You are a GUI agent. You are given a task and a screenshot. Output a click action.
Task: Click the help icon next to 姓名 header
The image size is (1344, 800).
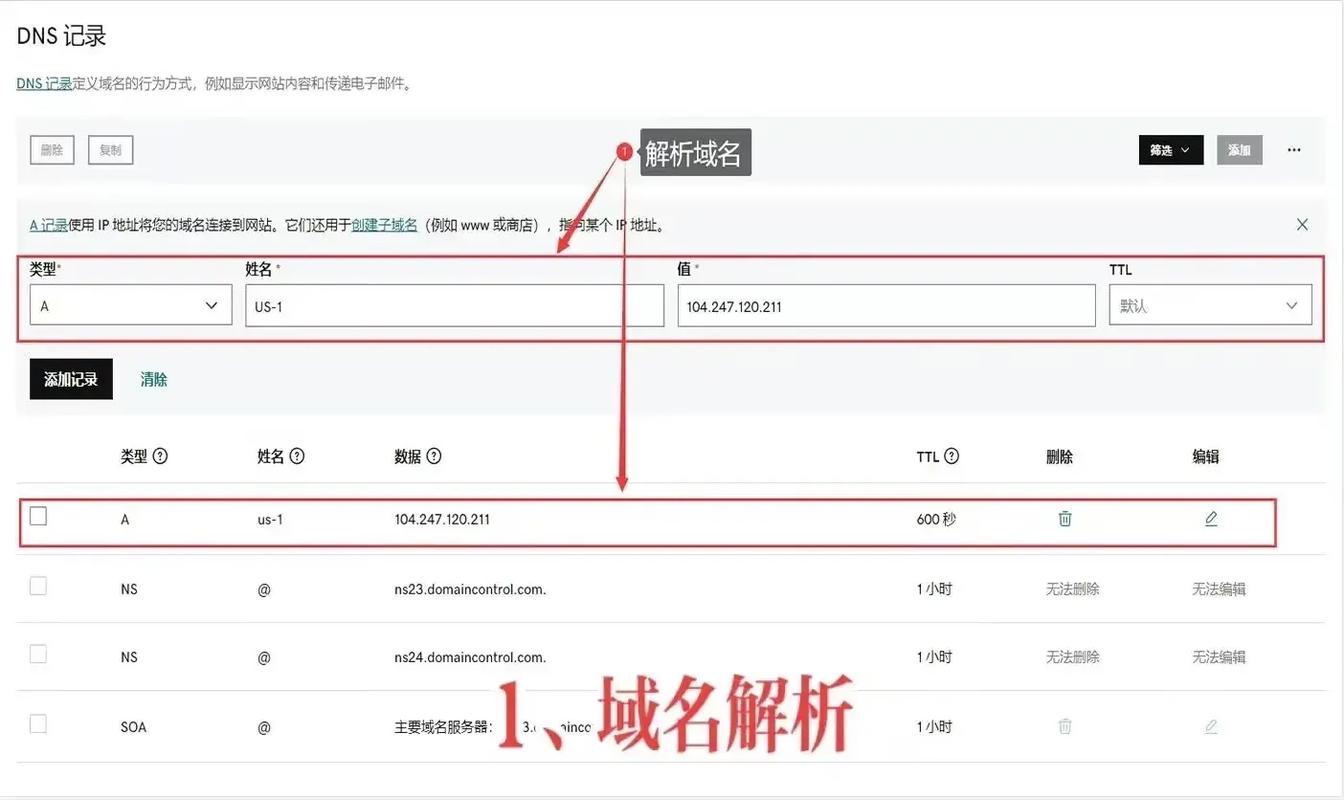tap(297, 456)
